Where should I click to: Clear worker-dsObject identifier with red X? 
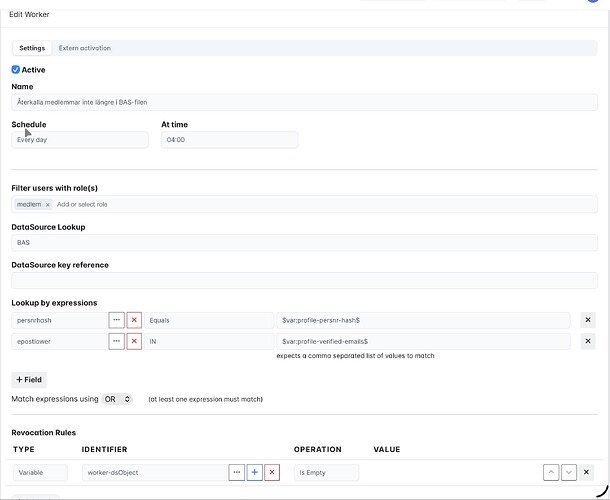(x=272, y=472)
